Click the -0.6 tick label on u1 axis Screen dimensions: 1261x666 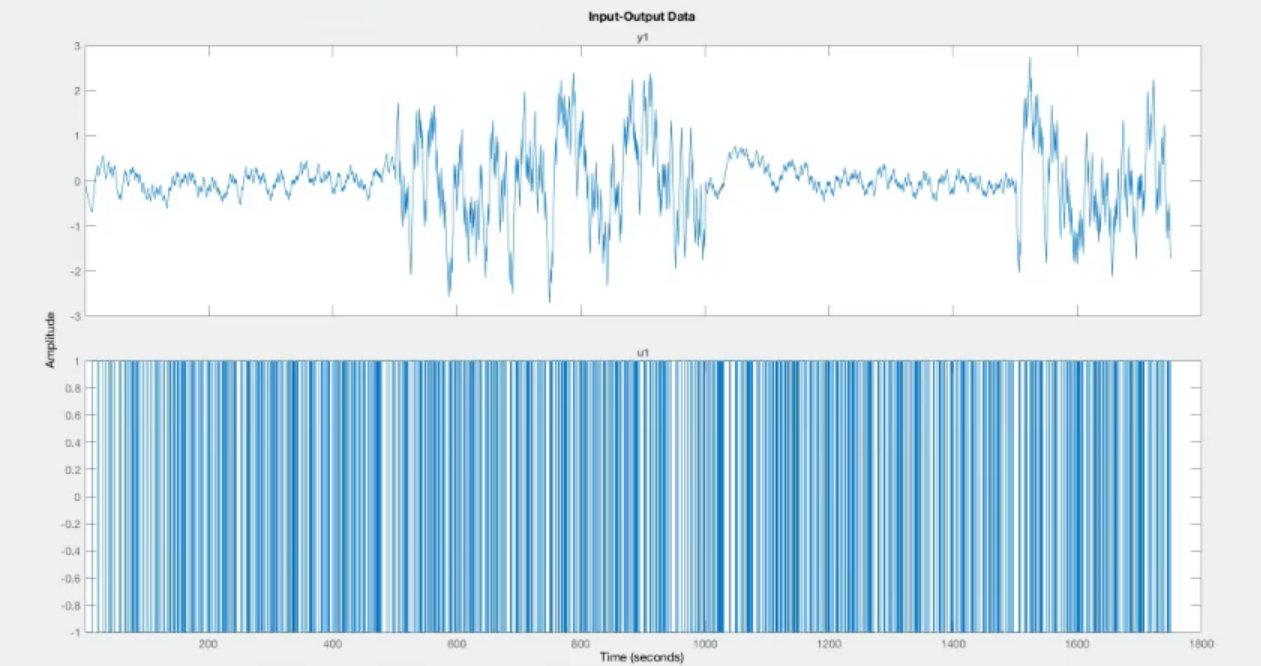click(x=71, y=578)
